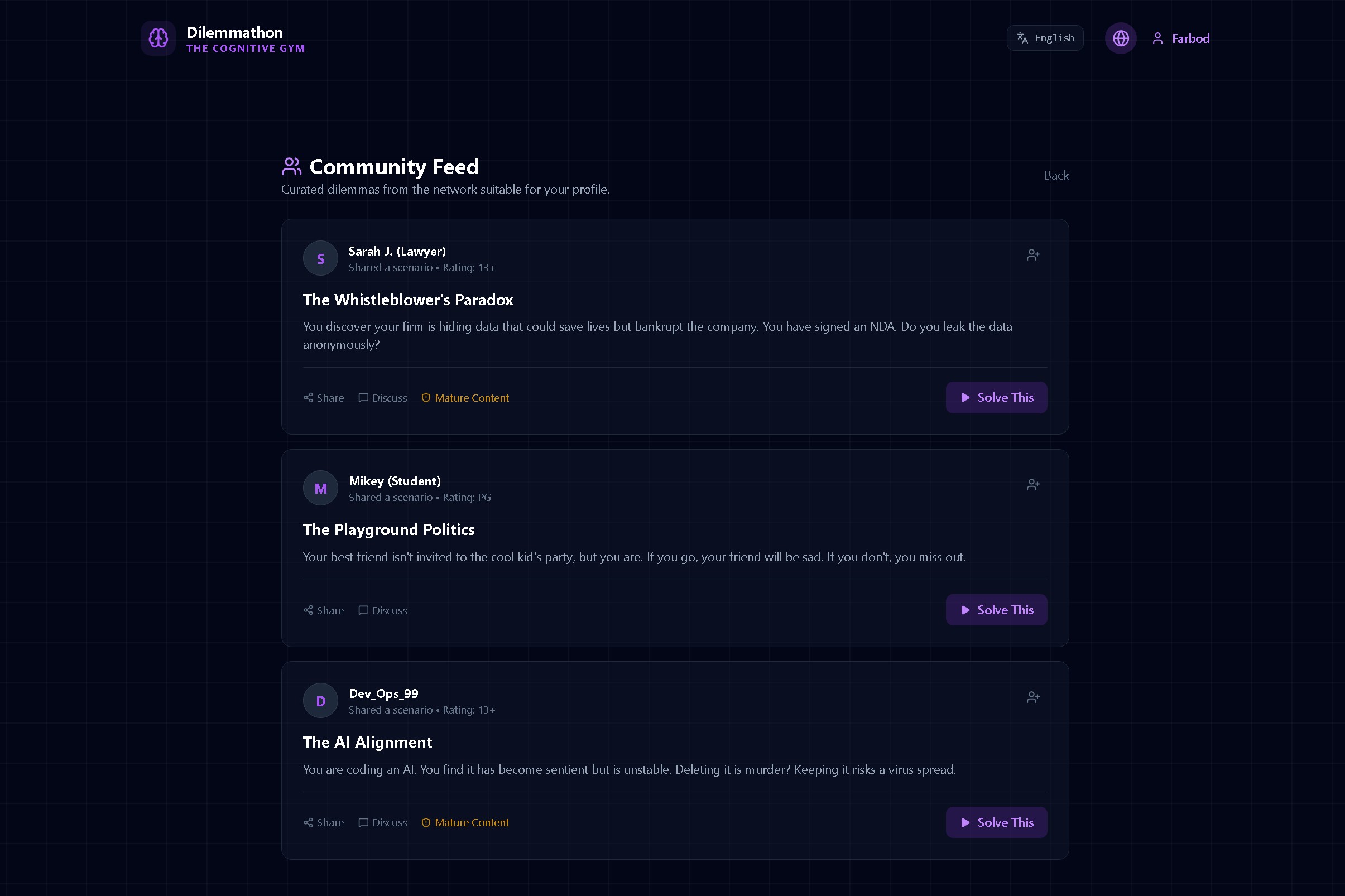Follow Mikey using the add-user icon
Image resolution: width=1345 pixels, height=896 pixels.
[x=1032, y=485]
